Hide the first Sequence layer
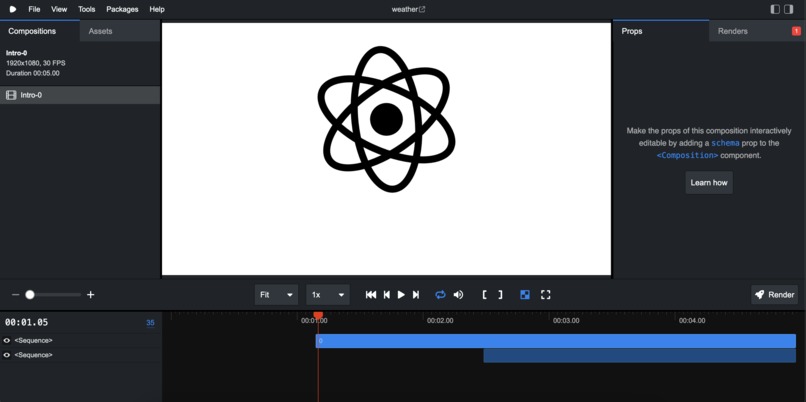 coord(7,340)
